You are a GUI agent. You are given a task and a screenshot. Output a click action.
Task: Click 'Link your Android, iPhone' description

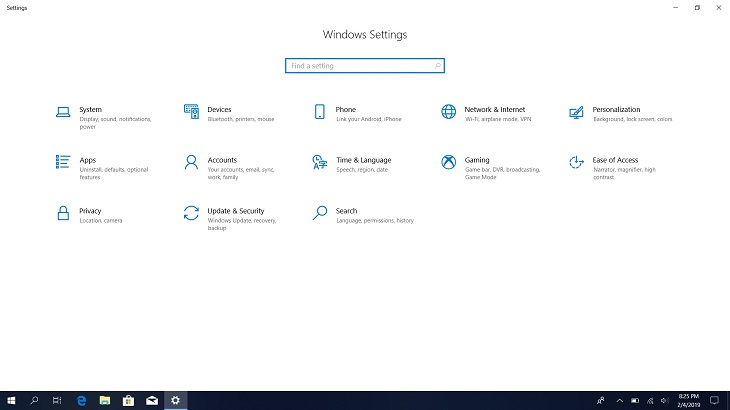click(369, 119)
